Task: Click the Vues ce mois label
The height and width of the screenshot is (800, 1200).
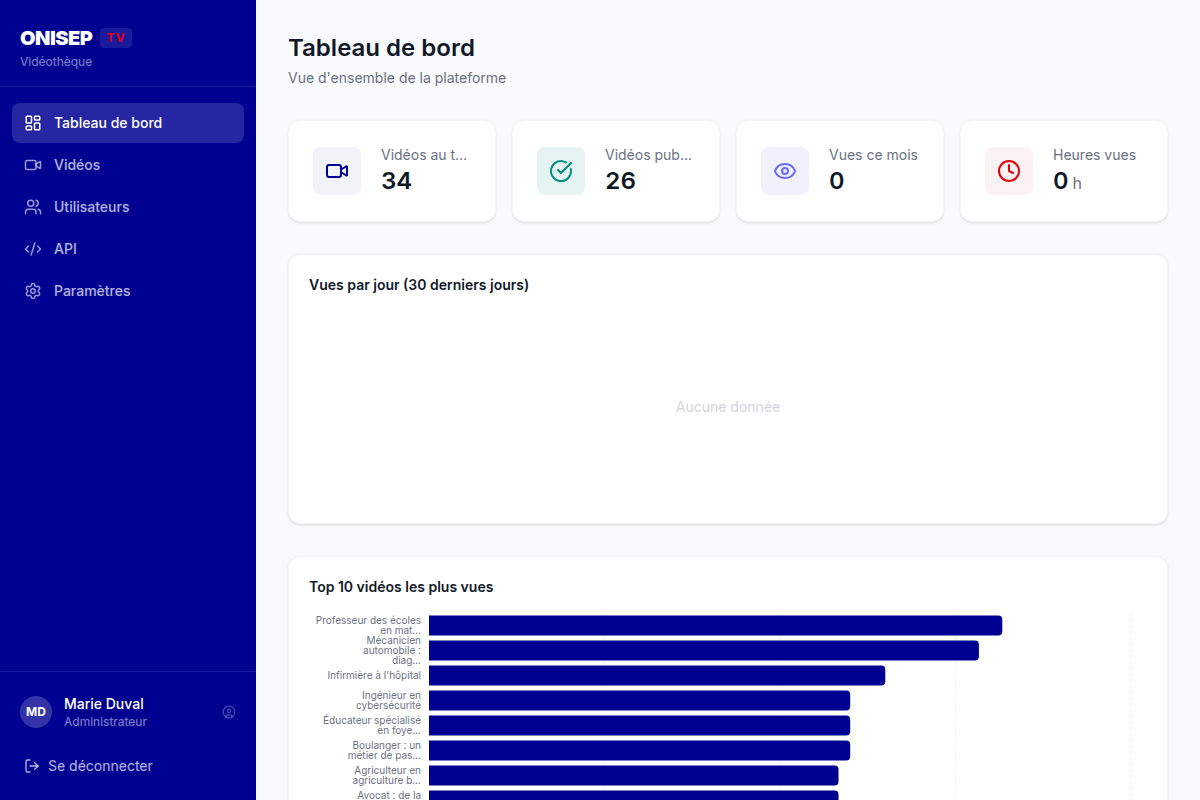Action: tap(873, 155)
